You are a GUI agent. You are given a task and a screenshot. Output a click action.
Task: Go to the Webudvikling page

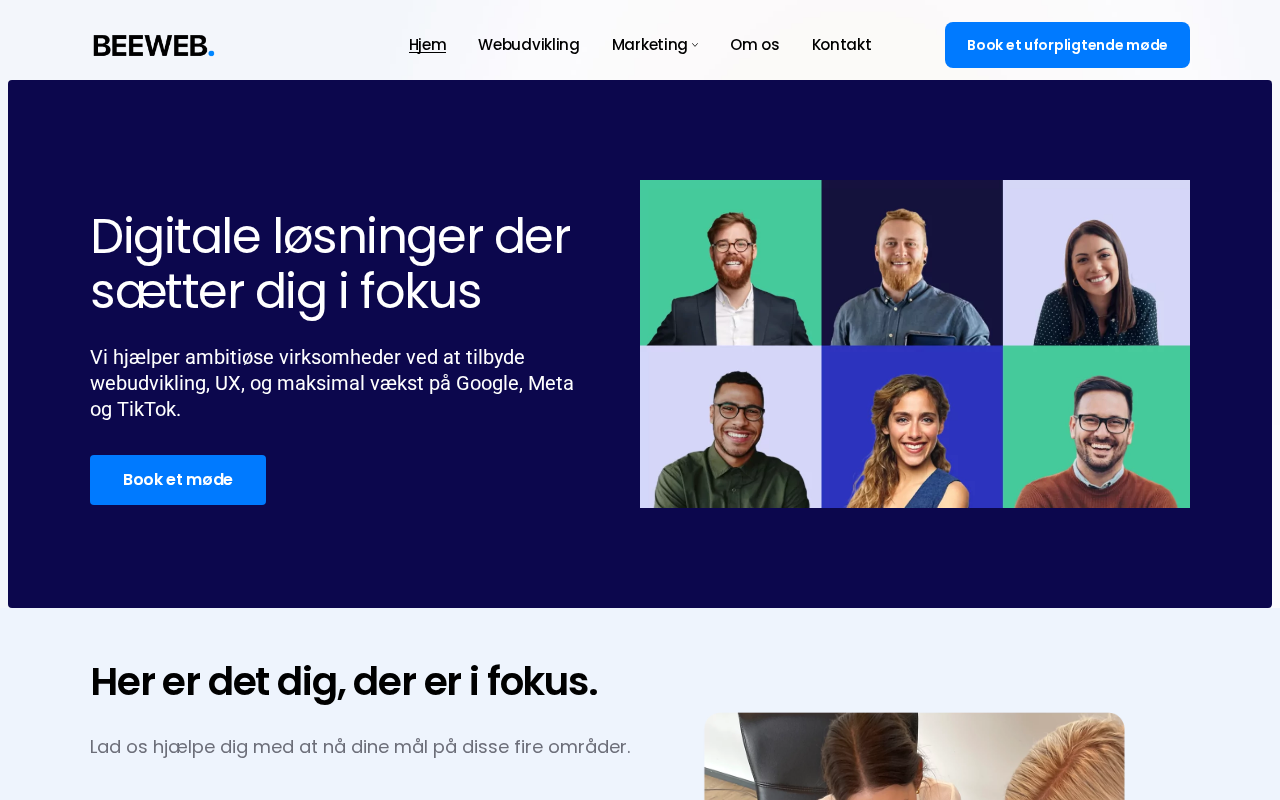528,45
